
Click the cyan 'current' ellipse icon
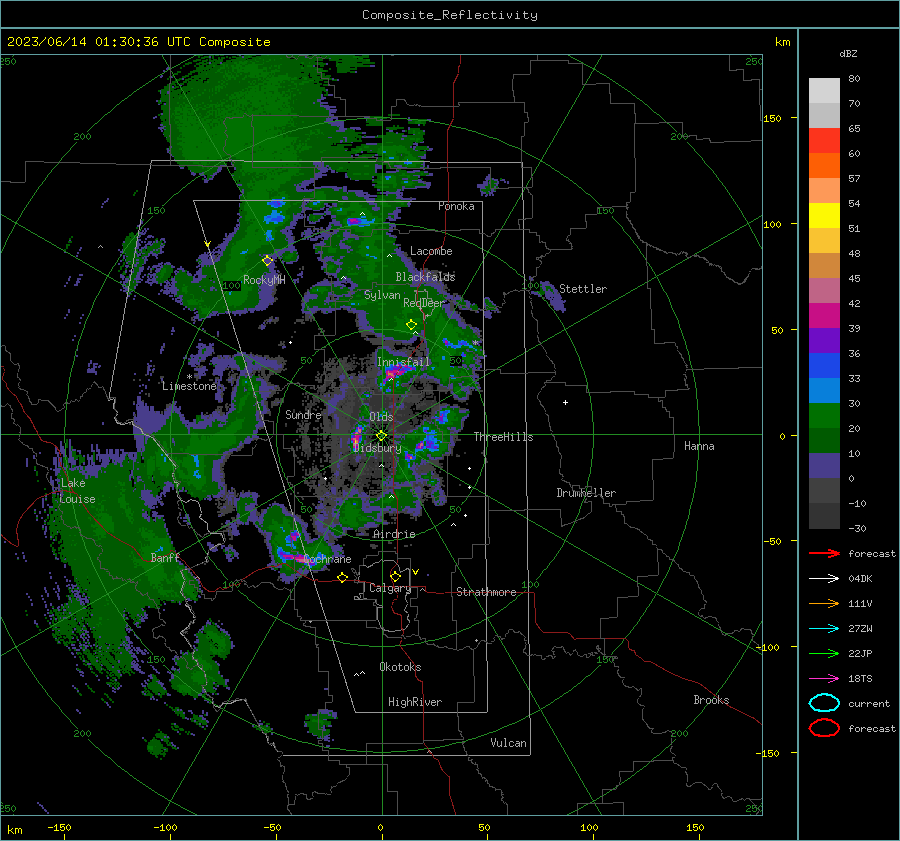824,703
